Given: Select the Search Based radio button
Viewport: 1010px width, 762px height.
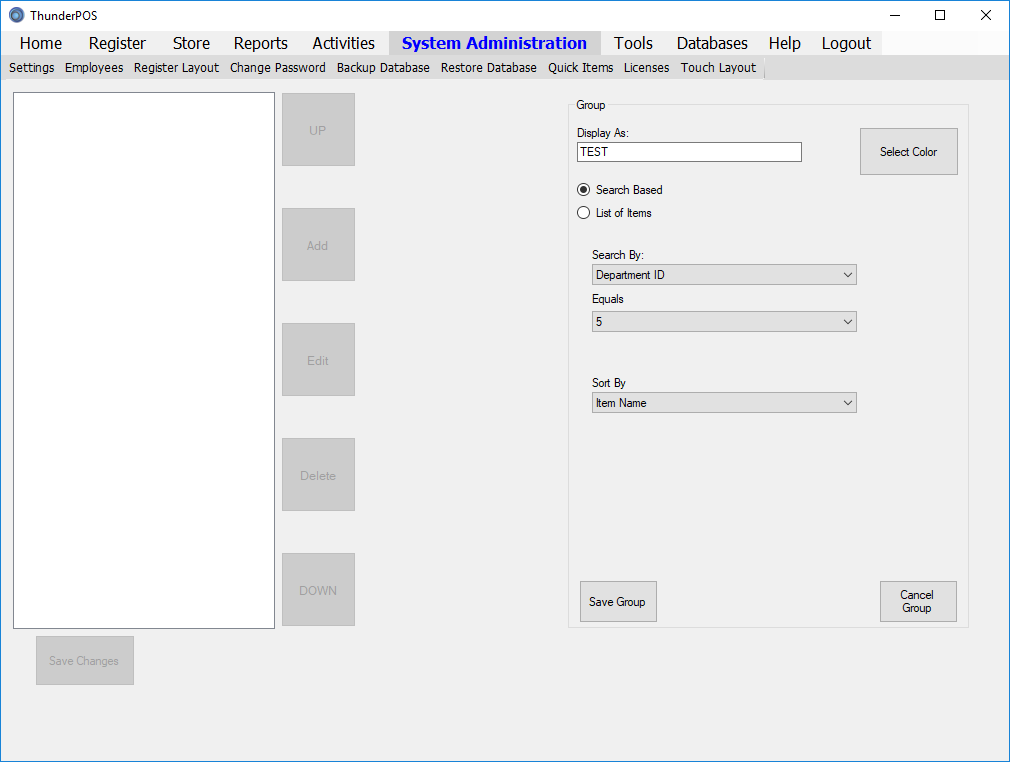Looking at the screenshot, I should [584, 190].
